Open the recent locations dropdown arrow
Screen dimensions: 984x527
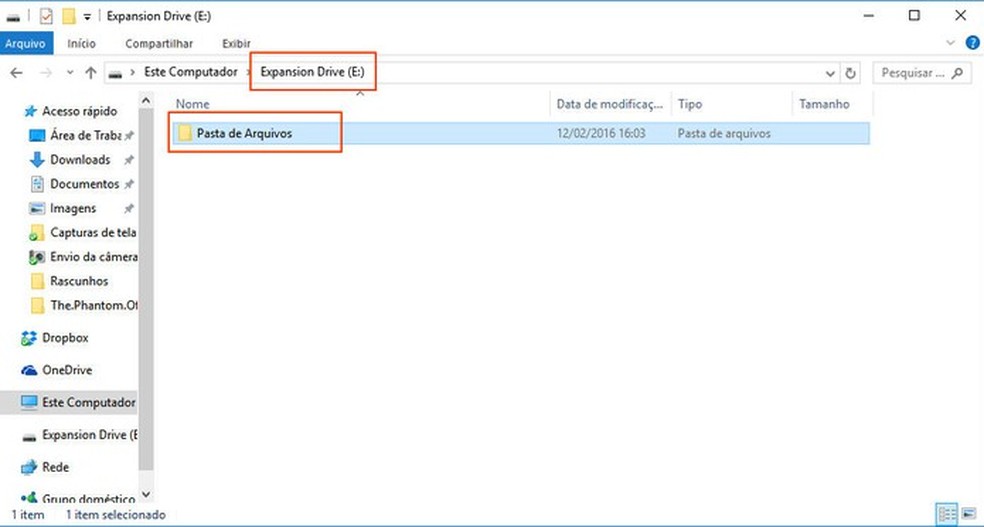70,73
